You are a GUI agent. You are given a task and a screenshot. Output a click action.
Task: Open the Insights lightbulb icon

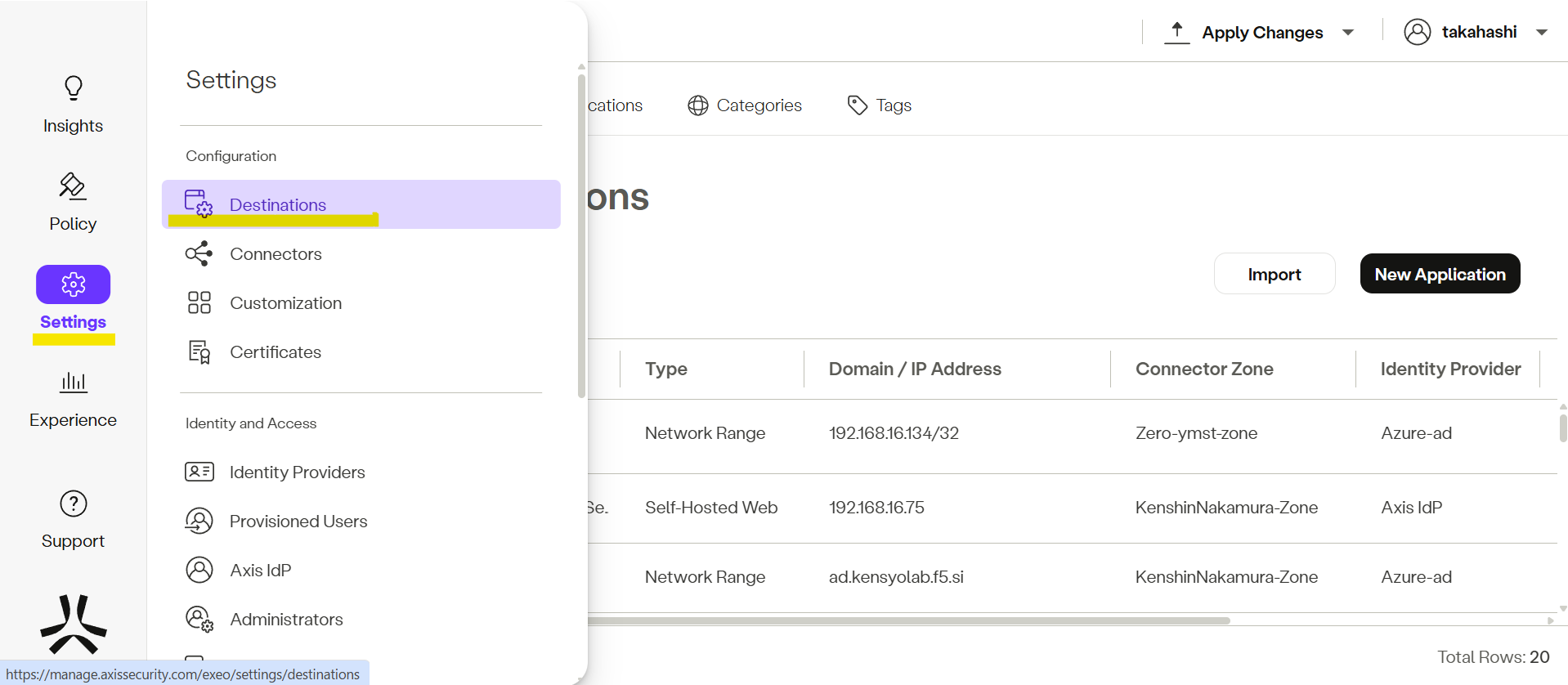[x=73, y=88]
